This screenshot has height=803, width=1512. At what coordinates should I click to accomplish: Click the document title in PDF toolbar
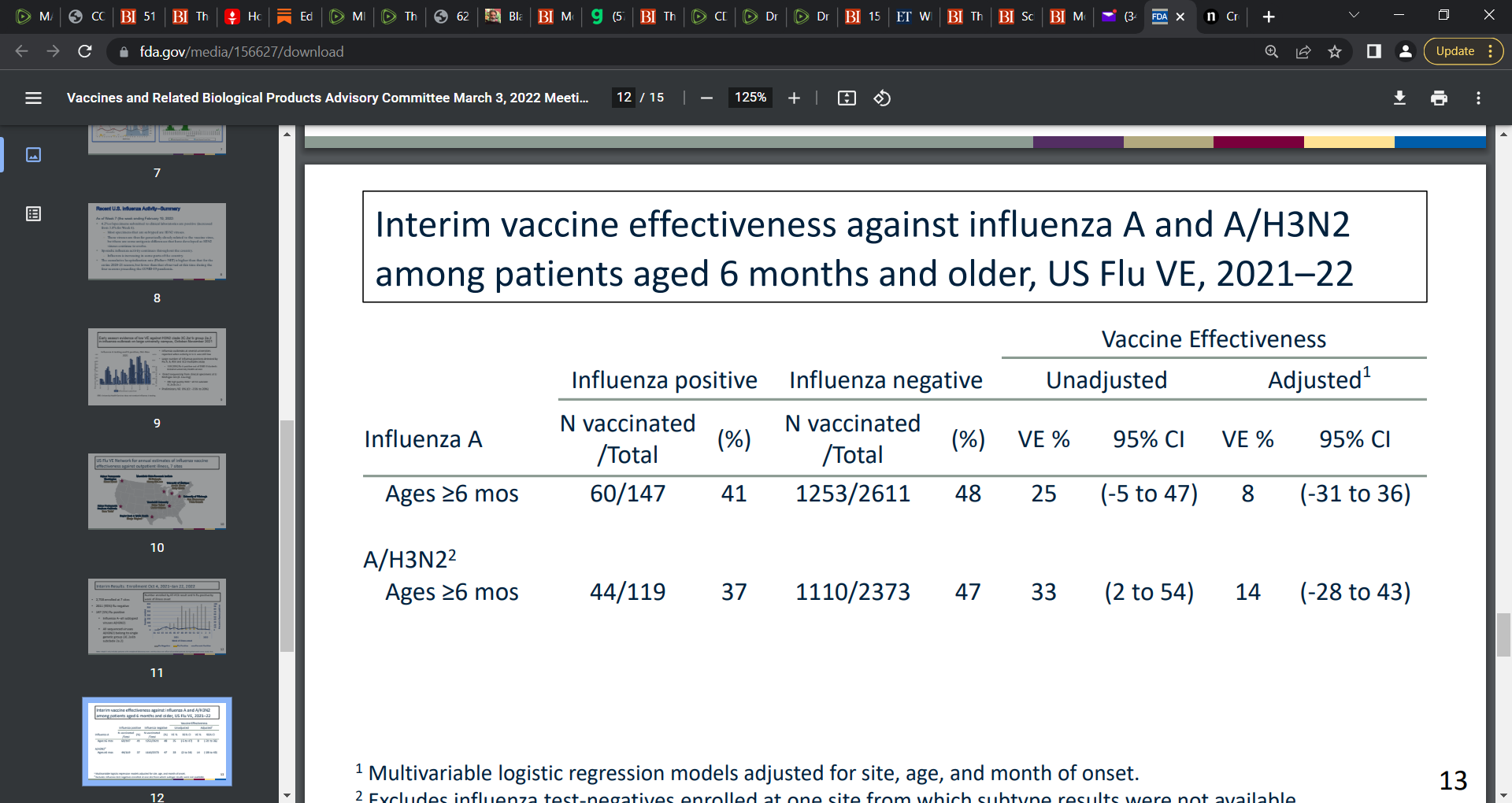tap(328, 98)
